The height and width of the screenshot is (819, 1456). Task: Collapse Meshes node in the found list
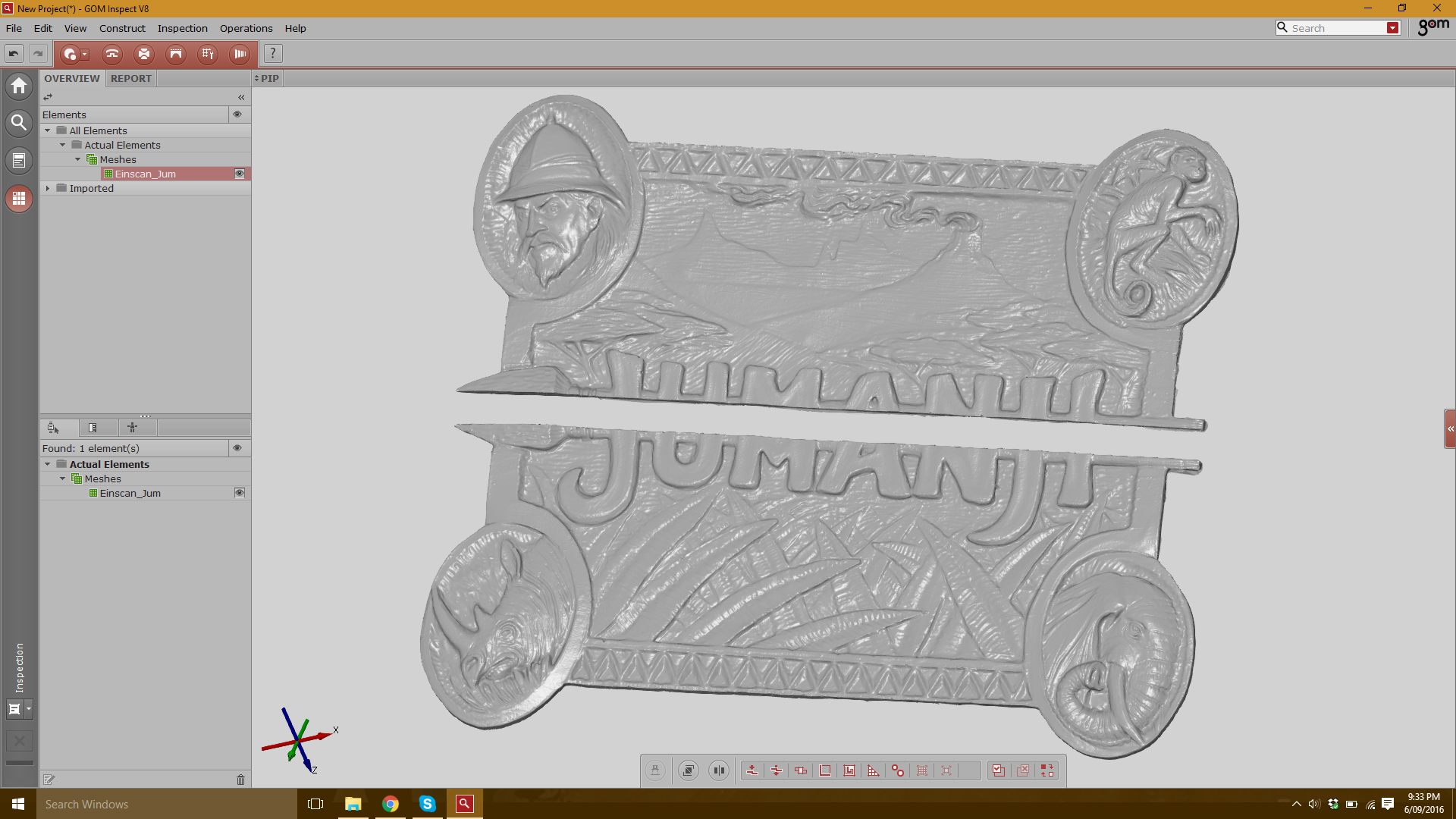[x=63, y=479]
